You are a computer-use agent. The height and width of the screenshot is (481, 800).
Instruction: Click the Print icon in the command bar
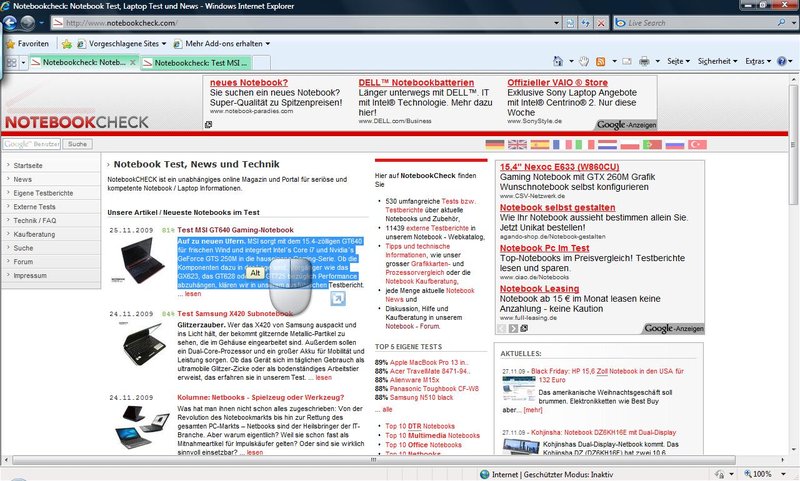(644, 61)
